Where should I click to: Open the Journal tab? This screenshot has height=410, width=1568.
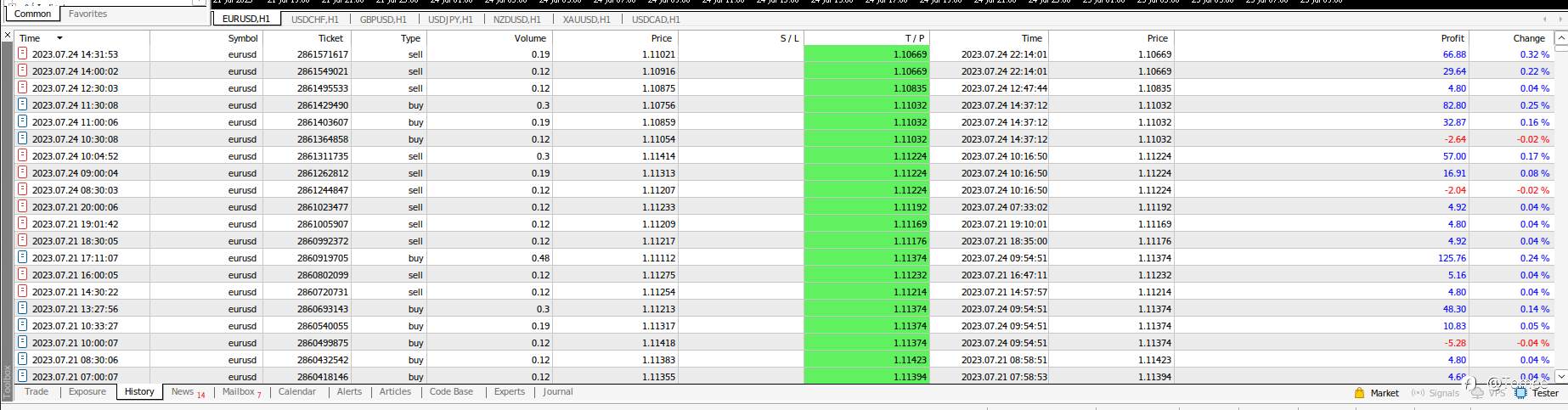(x=558, y=392)
